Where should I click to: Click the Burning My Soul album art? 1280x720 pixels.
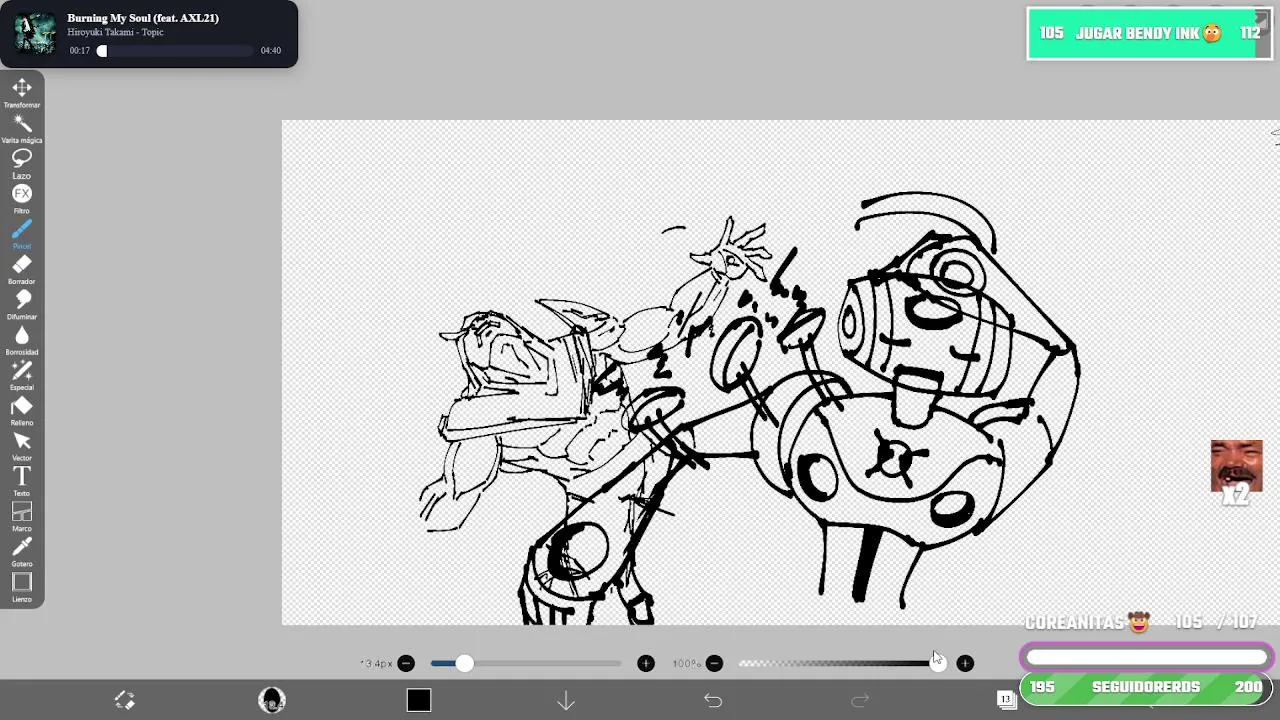pos(35,33)
